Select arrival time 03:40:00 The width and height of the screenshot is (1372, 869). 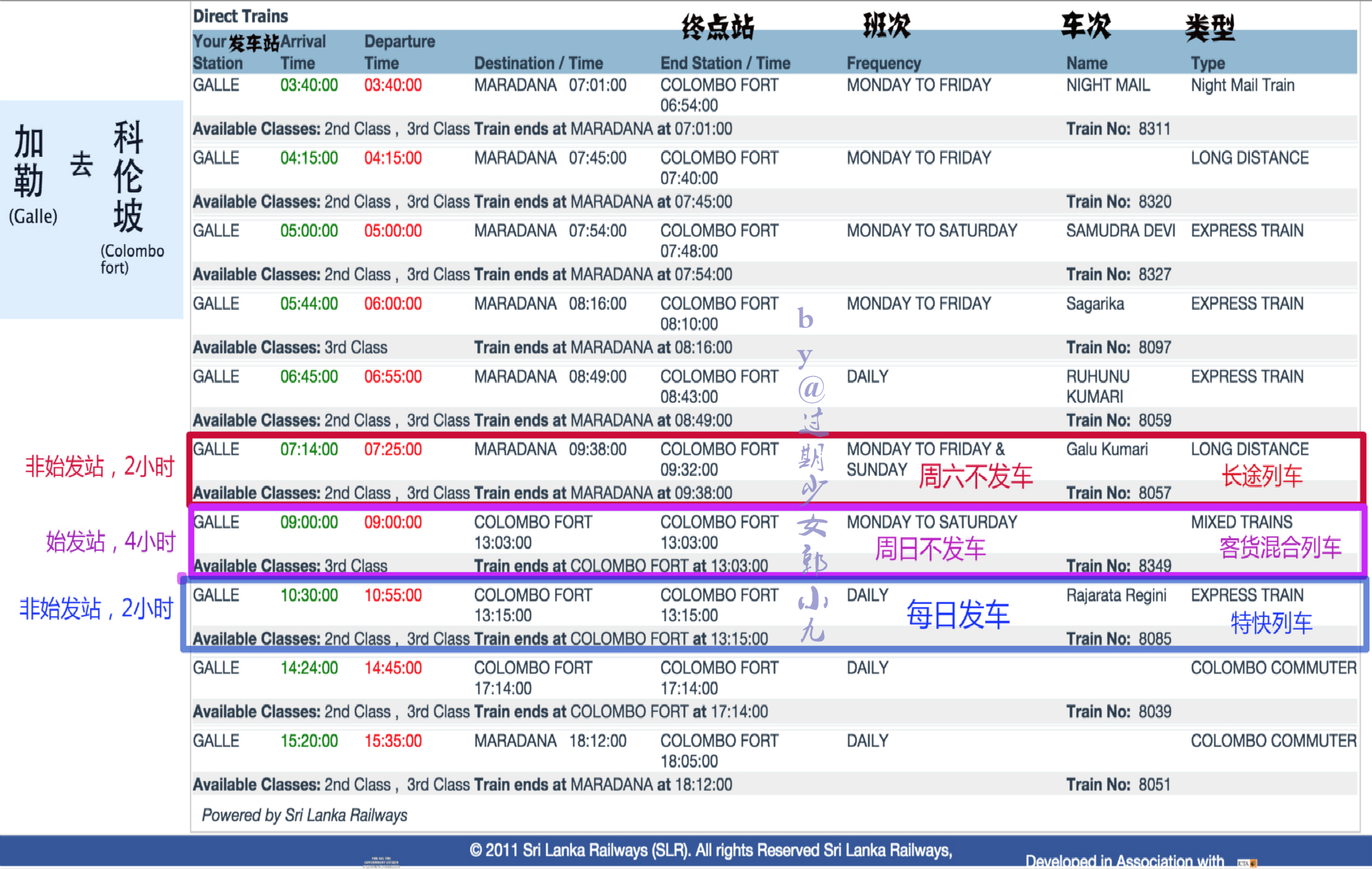coord(309,85)
